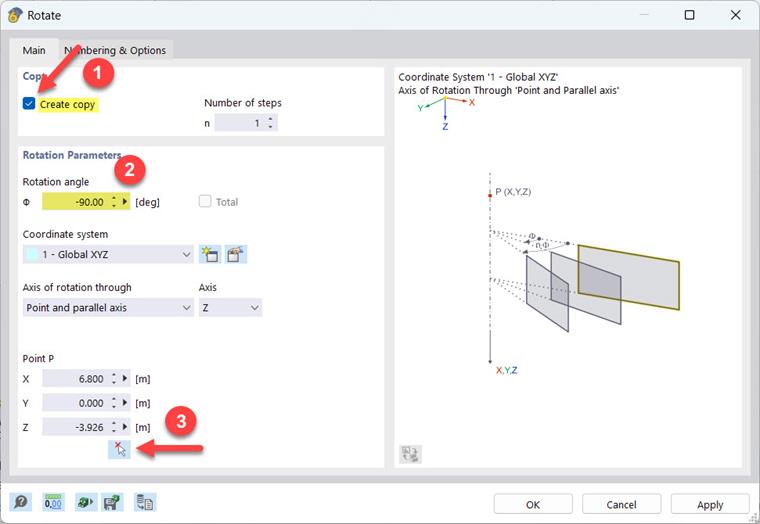Click the '[deg]' unit label
This screenshot has width=760, height=524.
pos(147,202)
